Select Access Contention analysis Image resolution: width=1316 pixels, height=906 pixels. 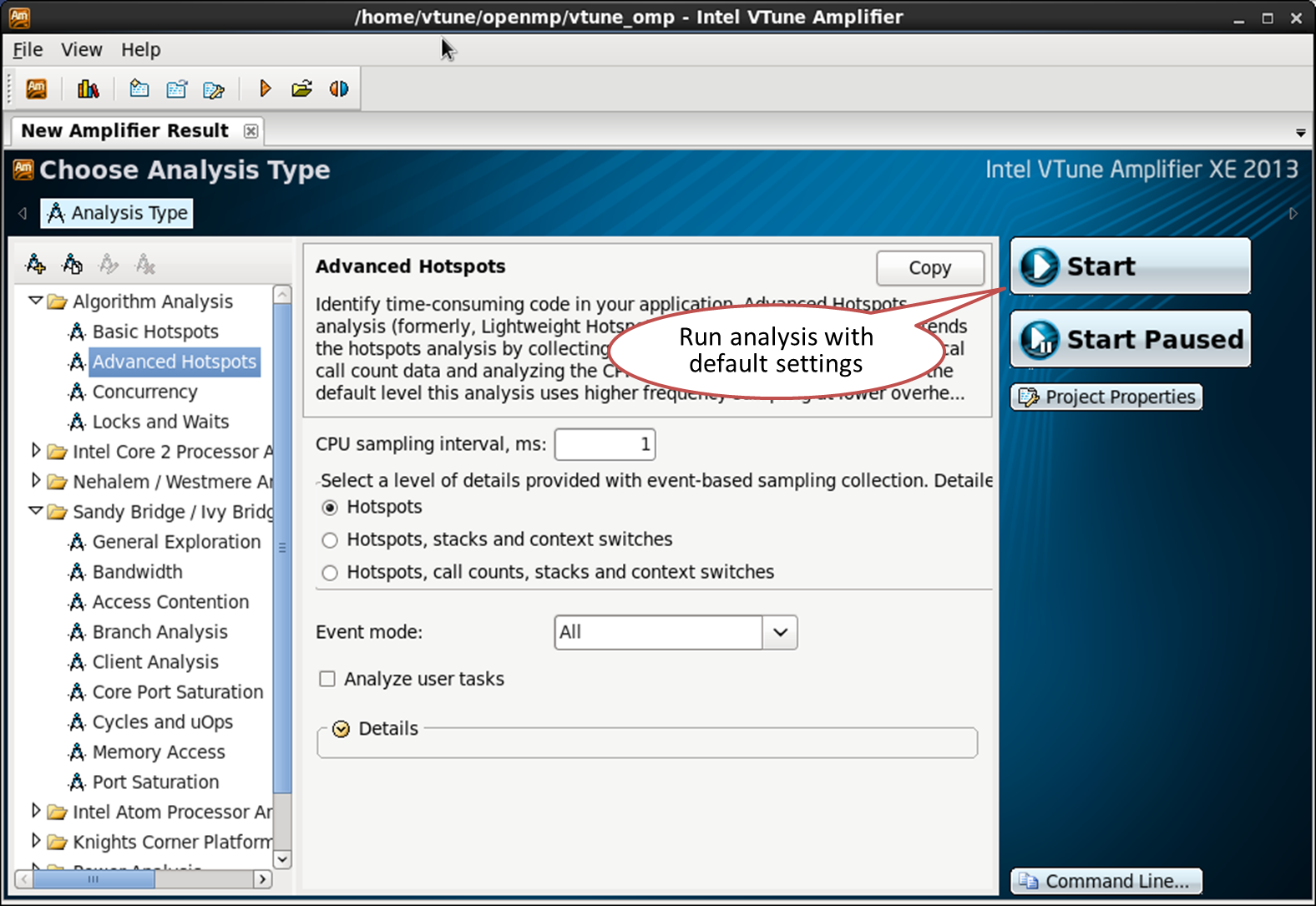coord(170,602)
